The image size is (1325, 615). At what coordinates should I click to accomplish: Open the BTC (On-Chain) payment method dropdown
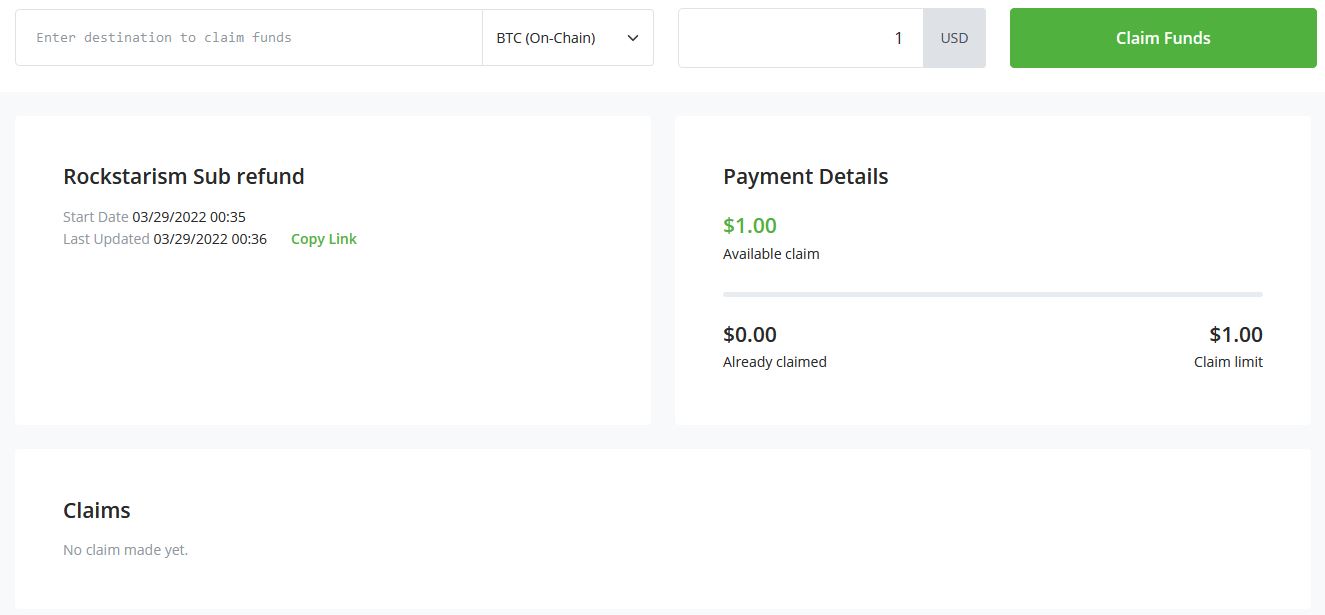click(x=567, y=37)
